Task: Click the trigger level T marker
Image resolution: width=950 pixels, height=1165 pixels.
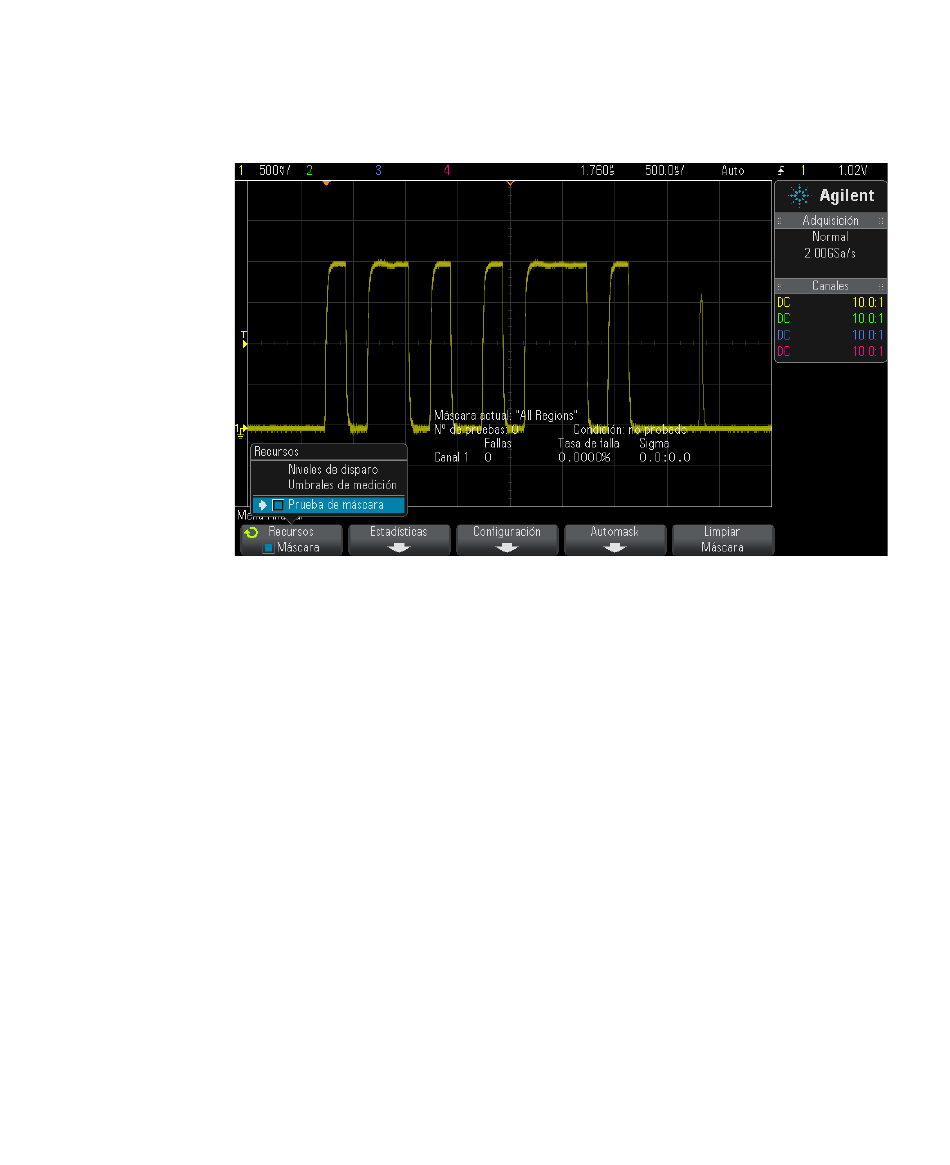Action: 244,339
